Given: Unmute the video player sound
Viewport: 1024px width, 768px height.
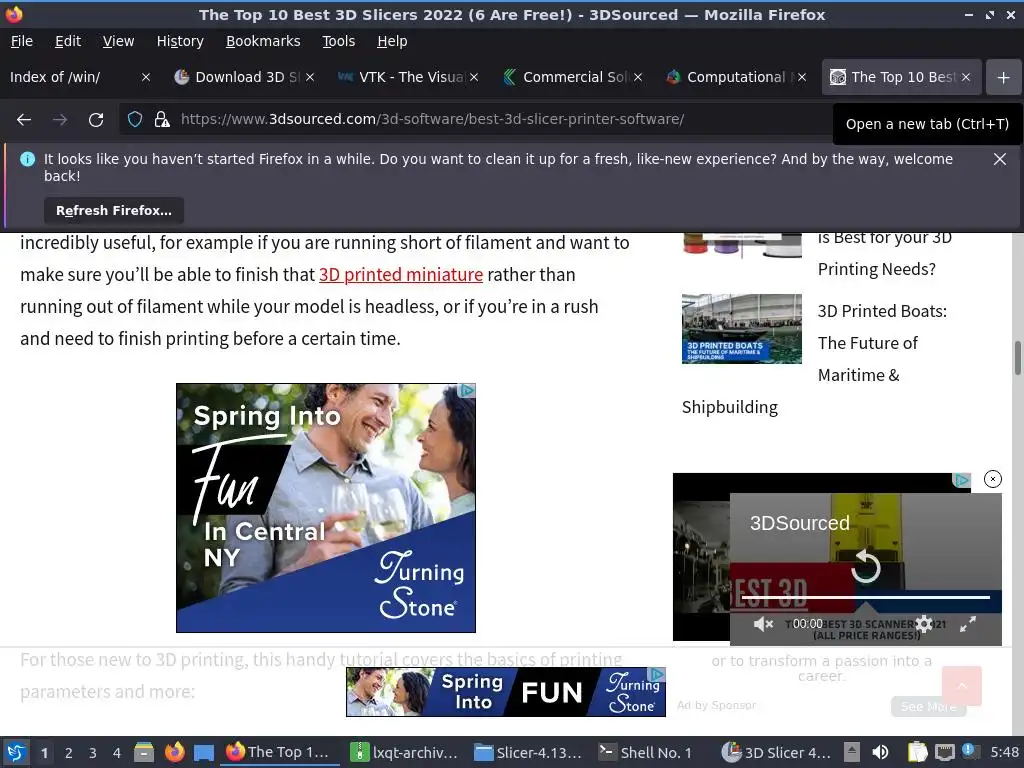Looking at the screenshot, I should (x=763, y=624).
